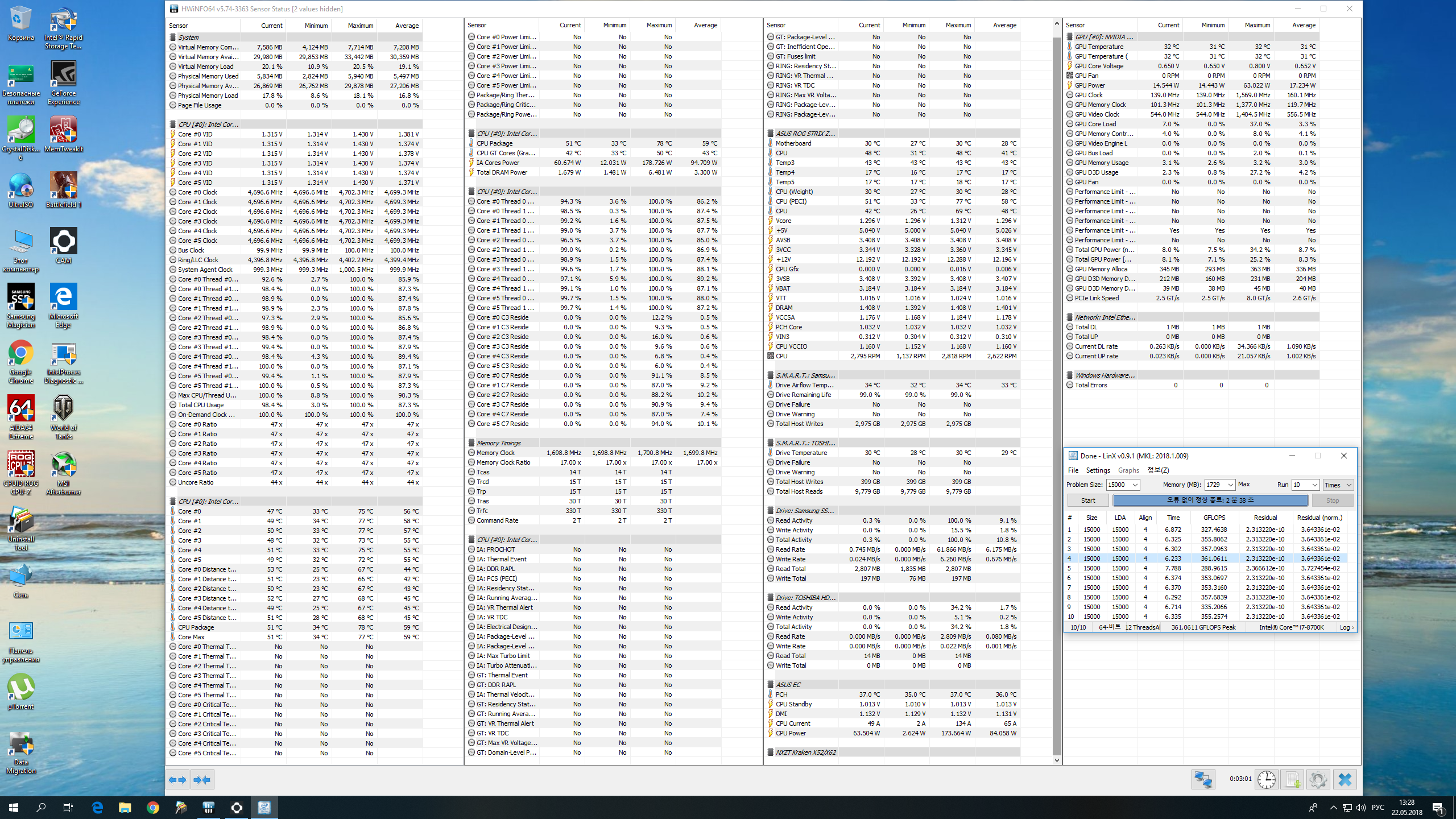This screenshot has width=1456, height=819.
Task: Sort LinX results by GFLOPS column header
Action: point(1214,518)
